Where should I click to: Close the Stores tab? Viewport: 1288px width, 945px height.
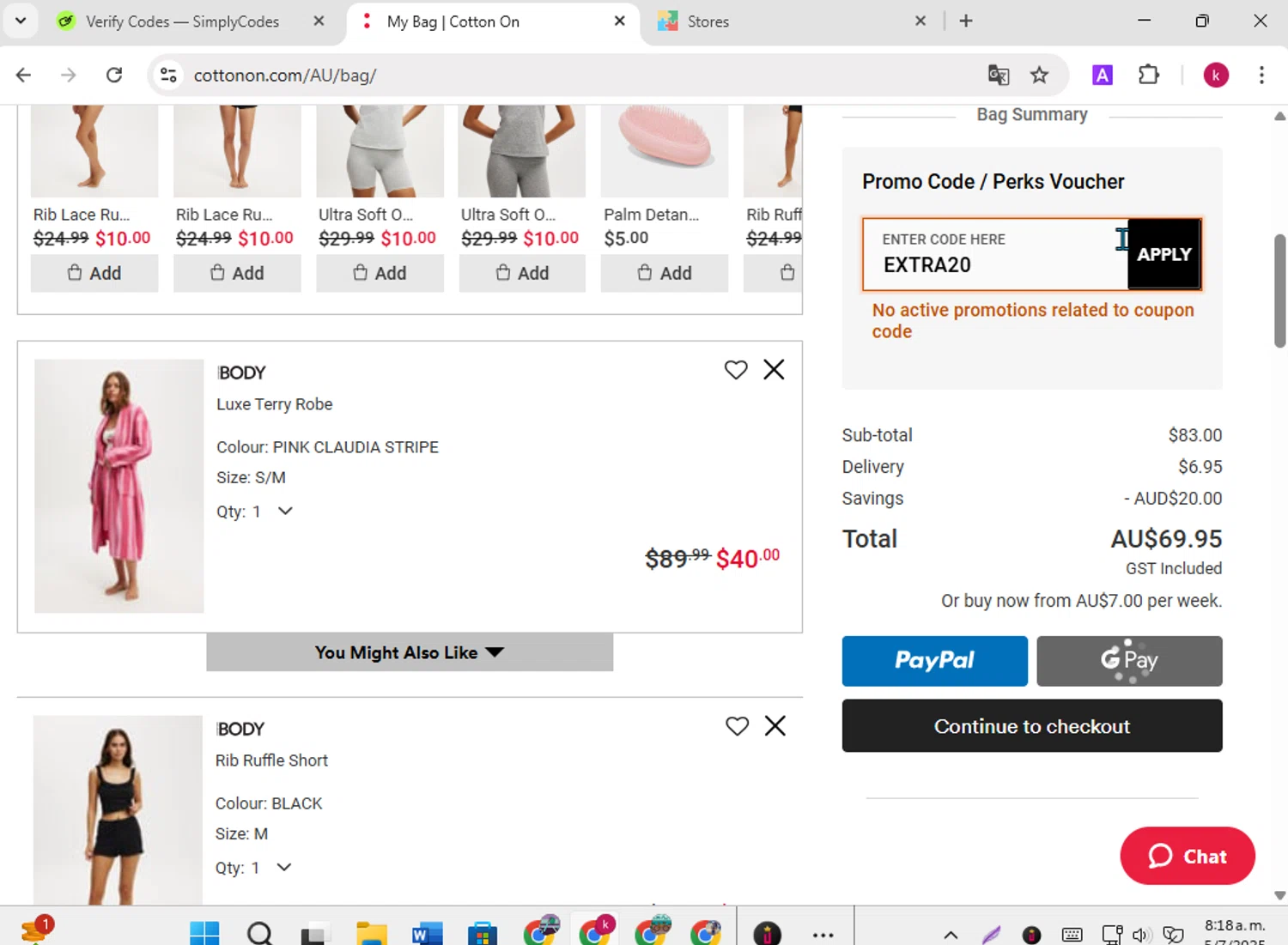click(920, 21)
